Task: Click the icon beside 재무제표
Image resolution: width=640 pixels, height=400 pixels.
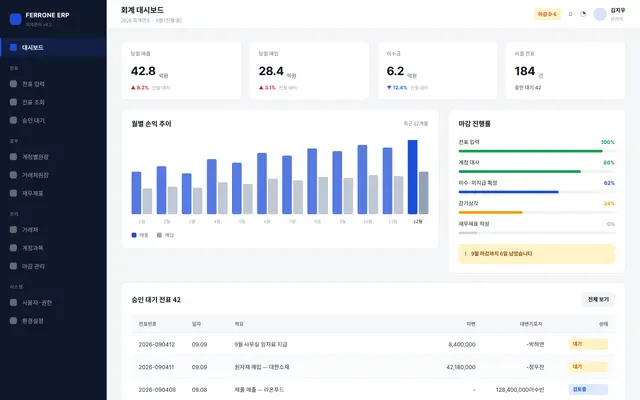Action: pyautogui.click(x=13, y=193)
